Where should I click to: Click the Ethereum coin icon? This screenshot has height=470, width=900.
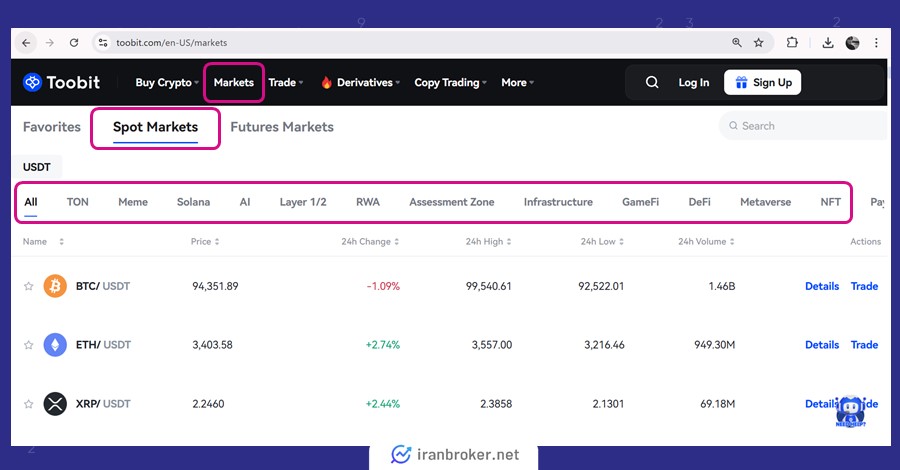tap(55, 345)
